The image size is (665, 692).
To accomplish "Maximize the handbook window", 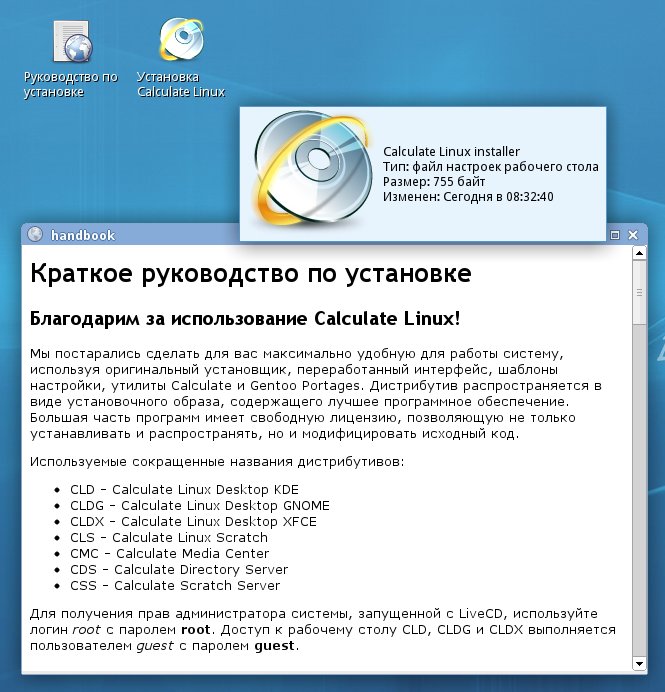I will coord(615,235).
